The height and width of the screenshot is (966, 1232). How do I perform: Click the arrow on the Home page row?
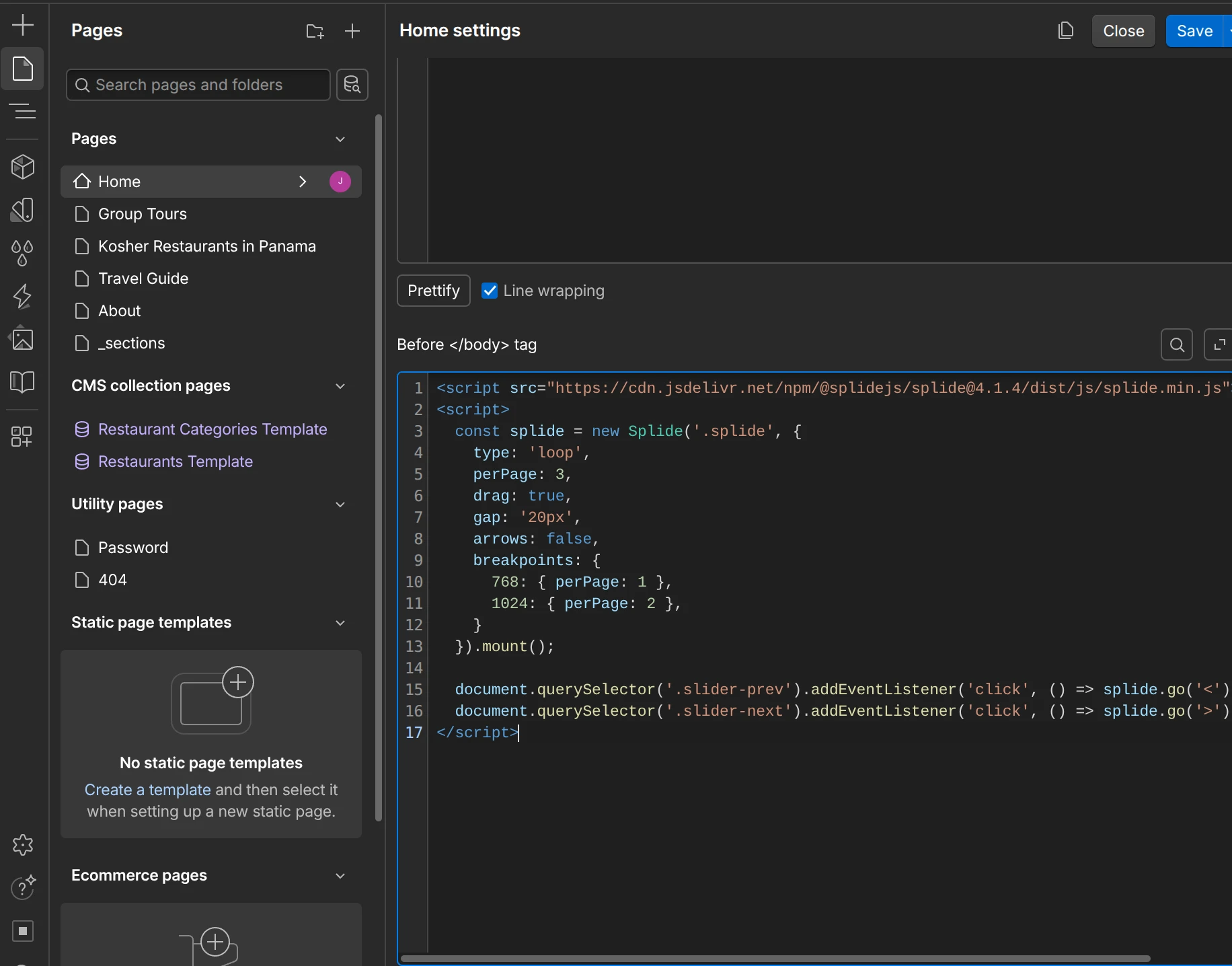tap(303, 182)
